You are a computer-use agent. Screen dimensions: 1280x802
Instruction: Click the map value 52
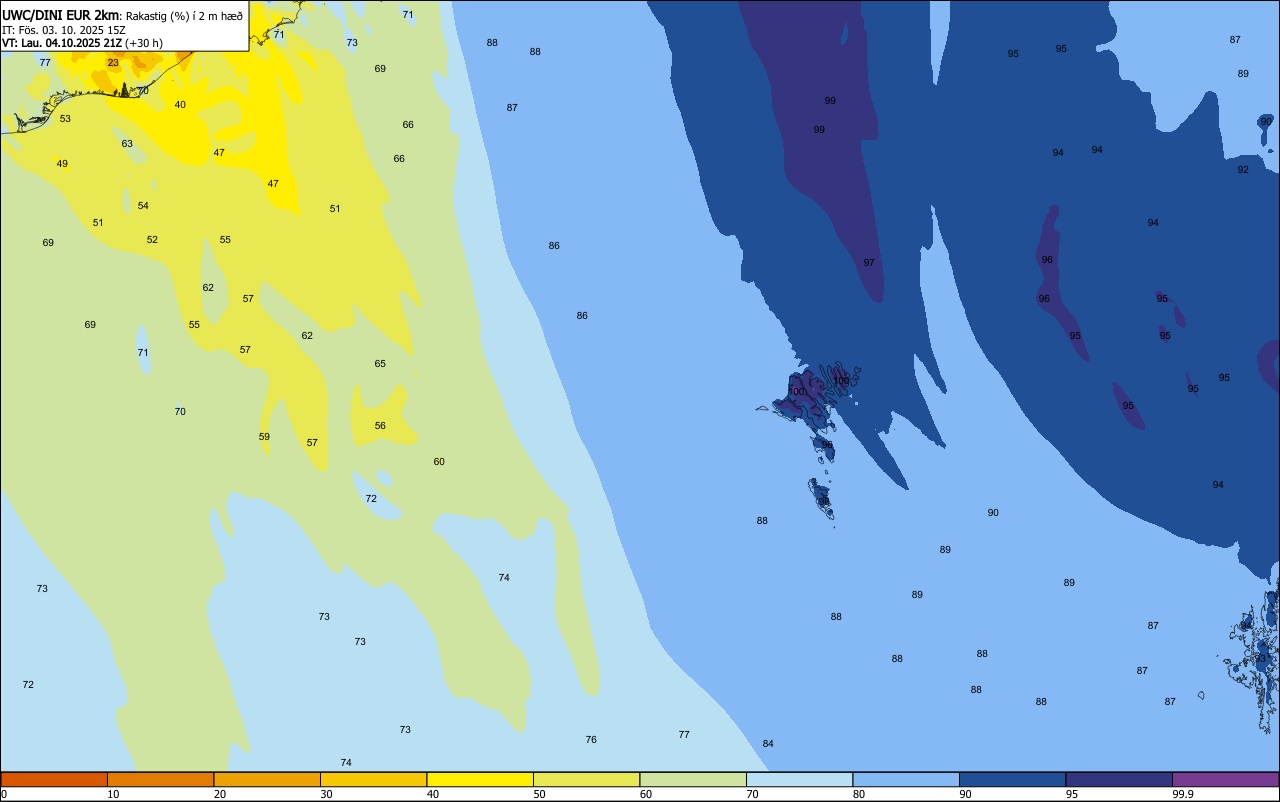[152, 239]
